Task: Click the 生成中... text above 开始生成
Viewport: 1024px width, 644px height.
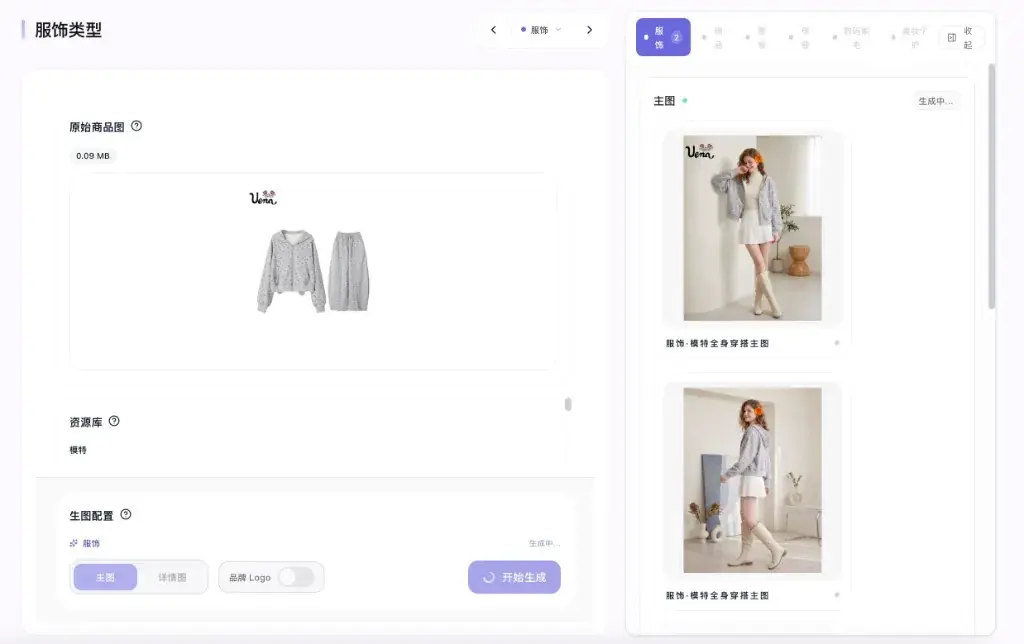Action: (544, 543)
